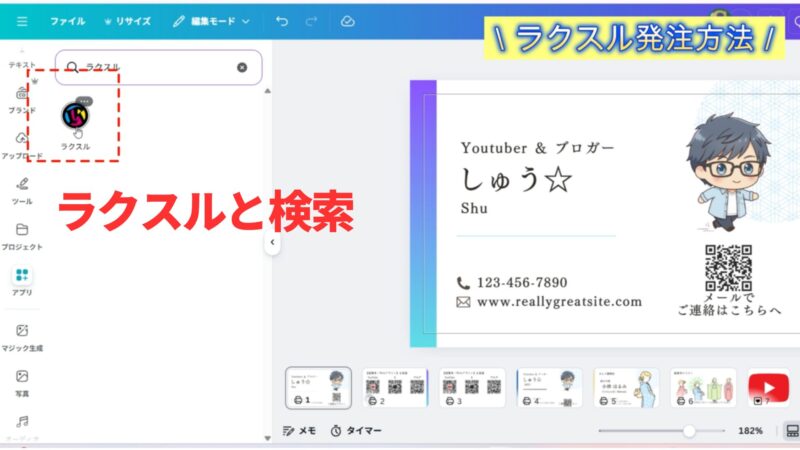The width and height of the screenshot is (800, 450).
Task: Open the リサイズ menu
Action: tap(128, 21)
